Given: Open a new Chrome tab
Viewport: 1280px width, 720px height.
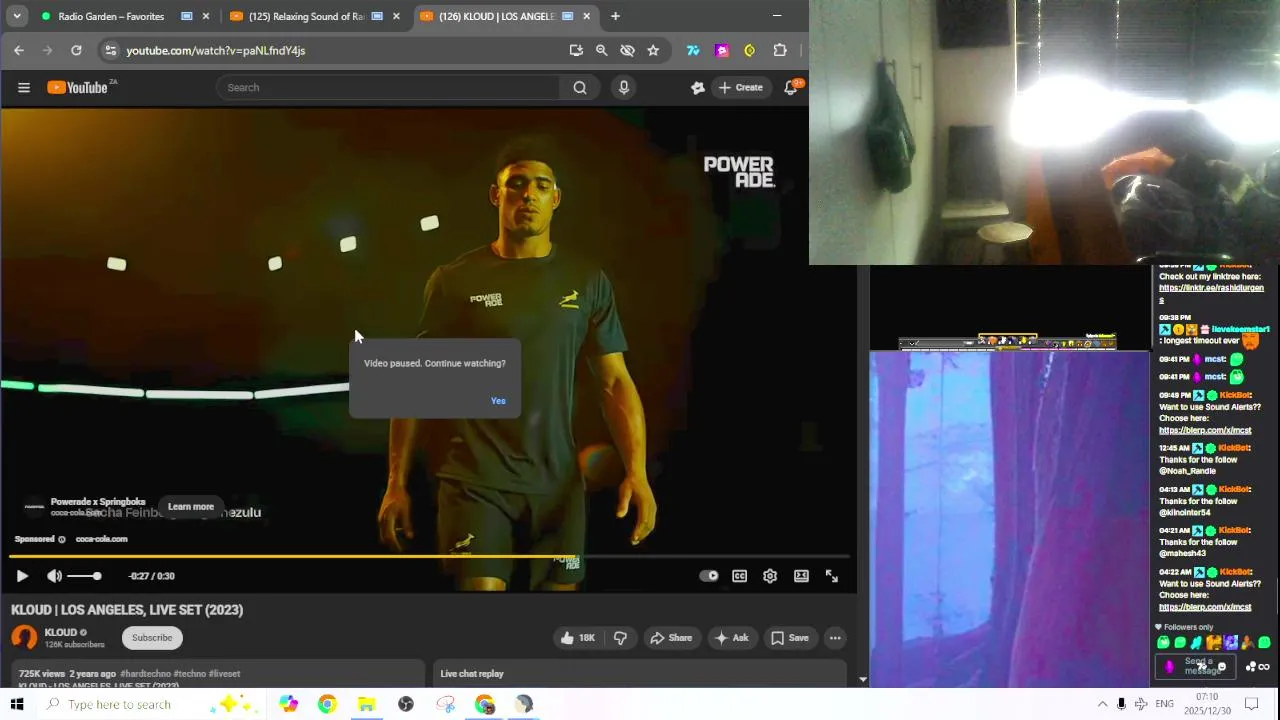Looking at the screenshot, I should pos(615,16).
